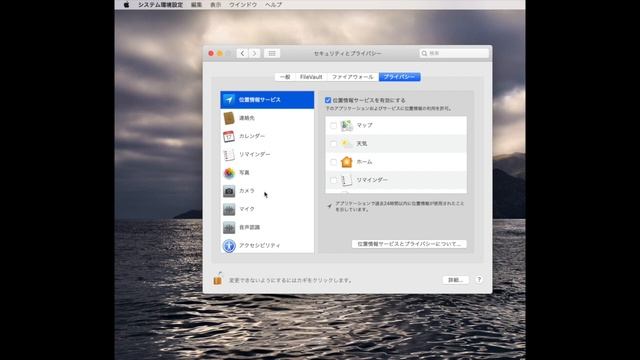This screenshot has height=360, width=640.
Task: Enable location checkbox for リマインダー app row
Action: [333, 180]
